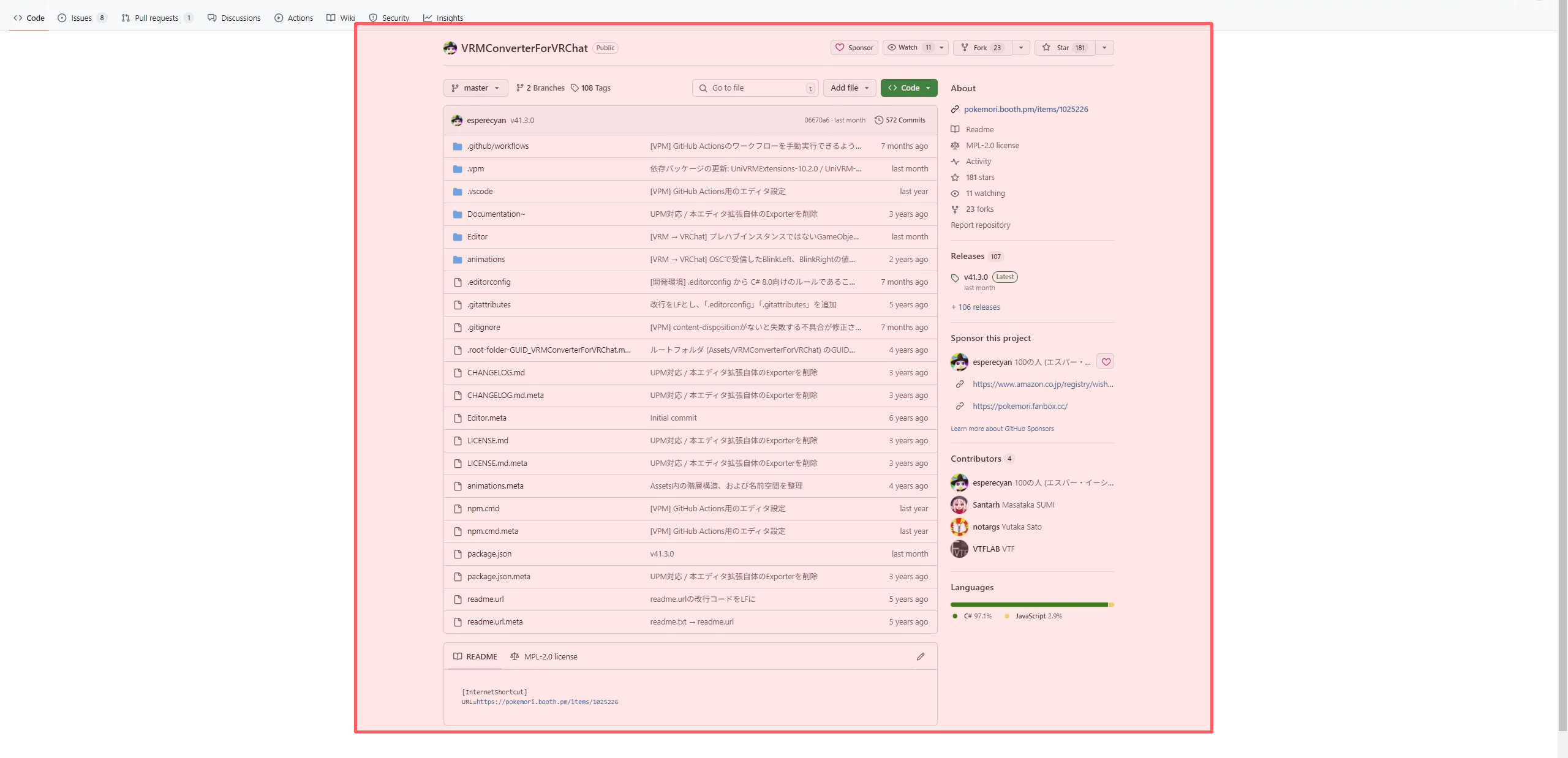The image size is (1568, 758).
Task: Switch to the MPL-2.0 license readme tab
Action: (544, 657)
